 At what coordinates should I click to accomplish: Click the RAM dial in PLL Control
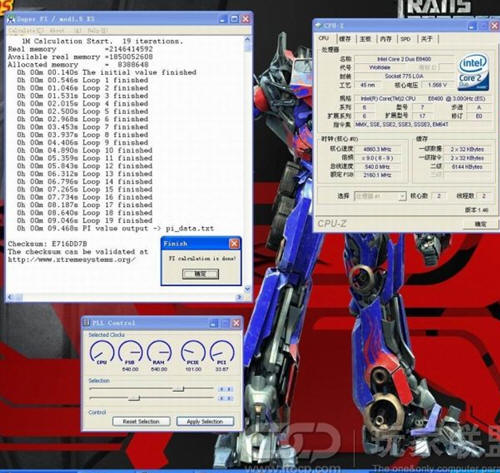click(x=159, y=352)
